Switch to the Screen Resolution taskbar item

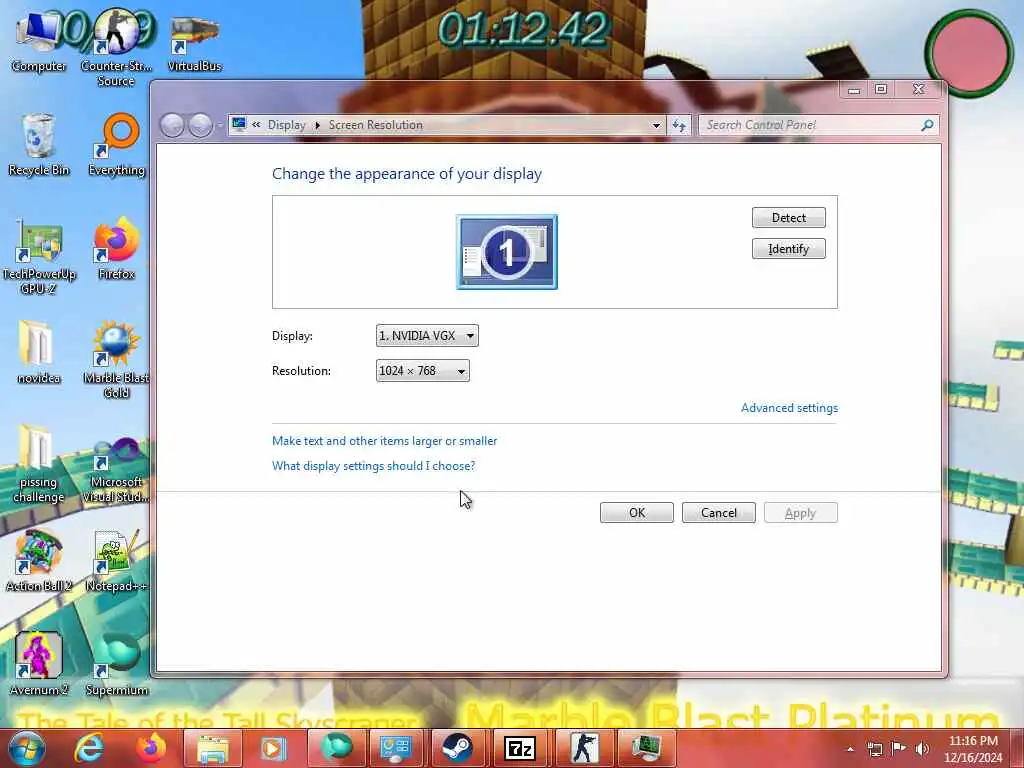click(x=396, y=748)
